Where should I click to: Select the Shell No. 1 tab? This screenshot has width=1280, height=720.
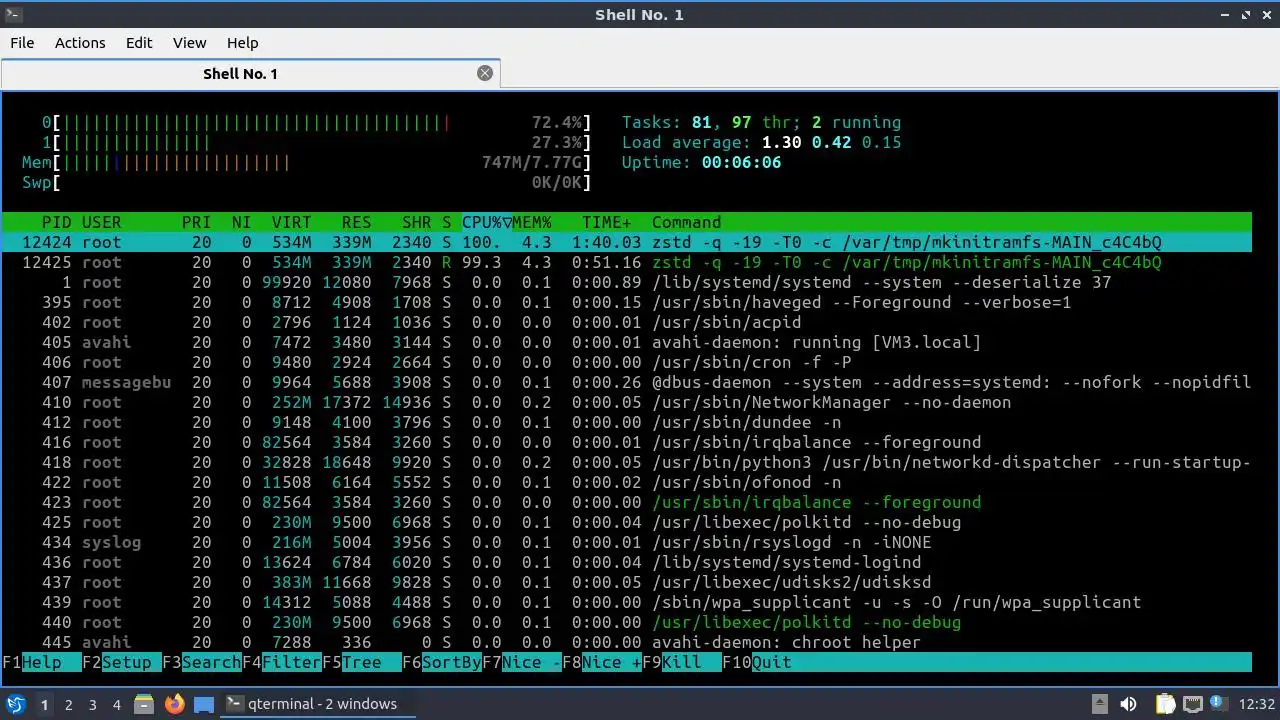click(x=250, y=73)
